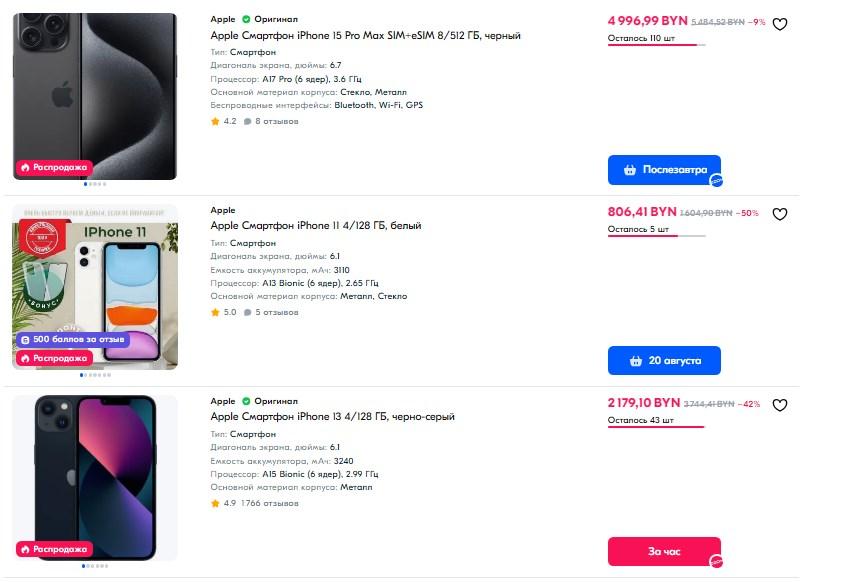
Task: Add iPhone 15 to cart Послезавтра button
Action: [664, 169]
